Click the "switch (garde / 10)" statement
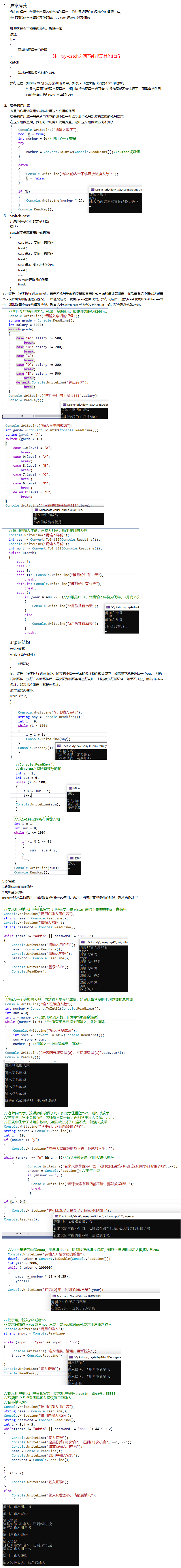181x1568 pixels. click(24, 439)
